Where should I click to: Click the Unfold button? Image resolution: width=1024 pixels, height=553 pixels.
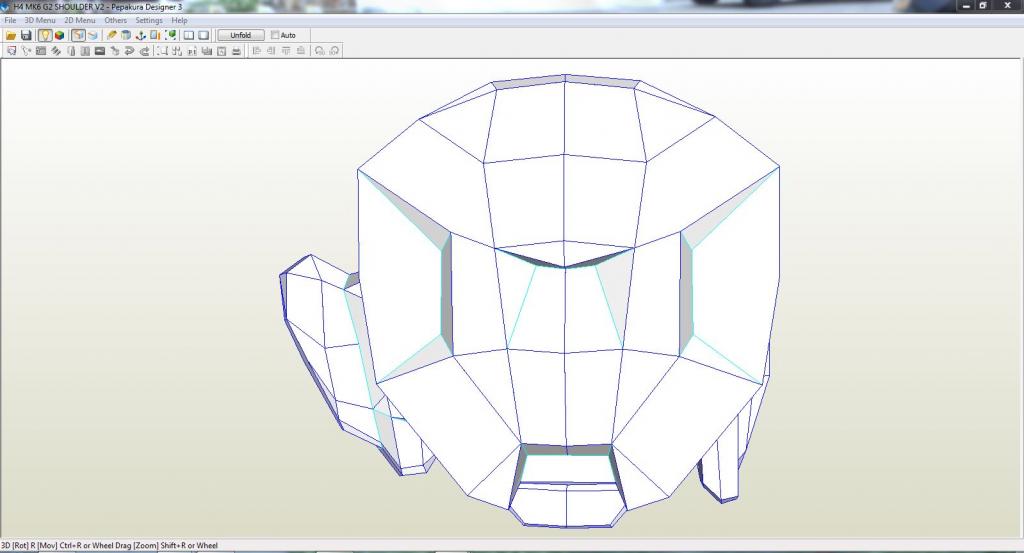240,35
